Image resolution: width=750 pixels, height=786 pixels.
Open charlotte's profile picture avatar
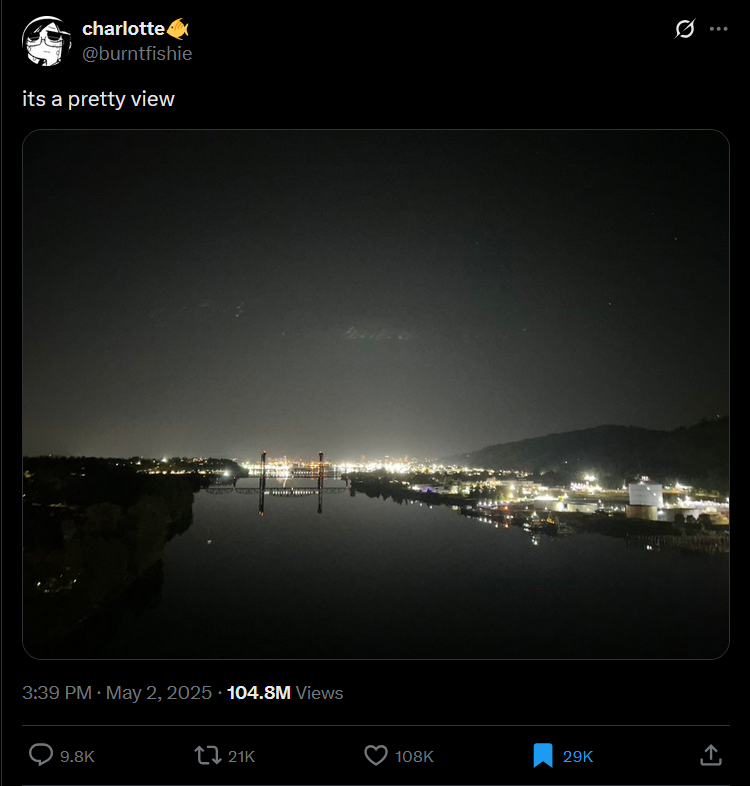click(x=45, y=41)
